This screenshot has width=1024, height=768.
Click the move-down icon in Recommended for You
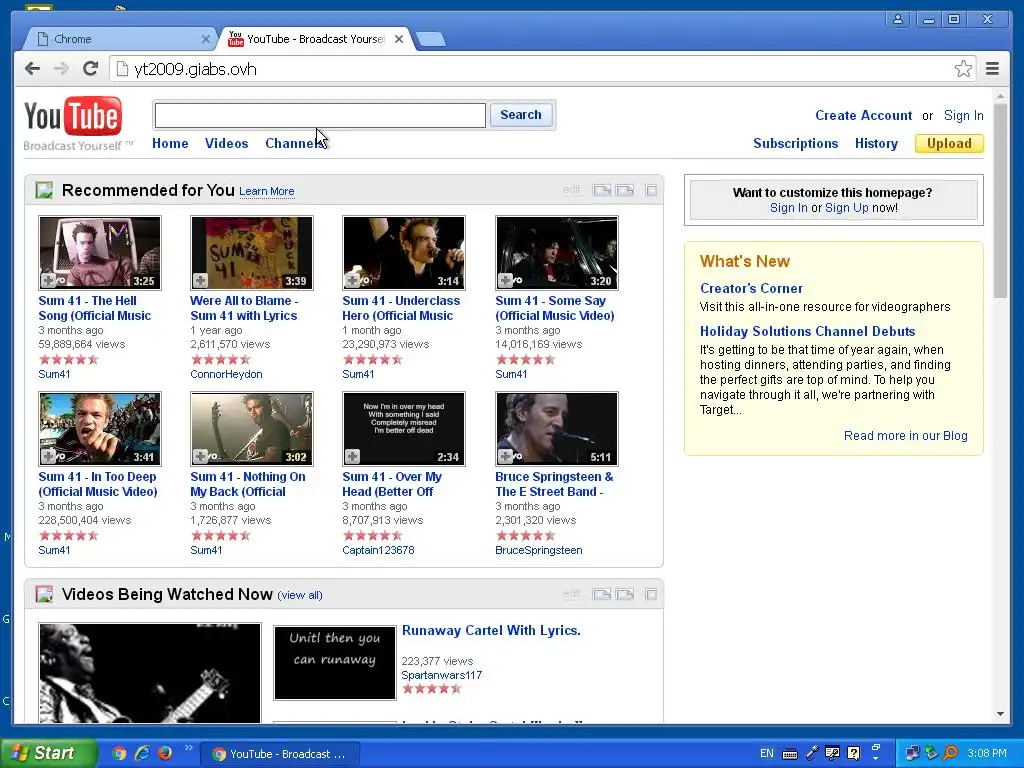tap(625, 190)
